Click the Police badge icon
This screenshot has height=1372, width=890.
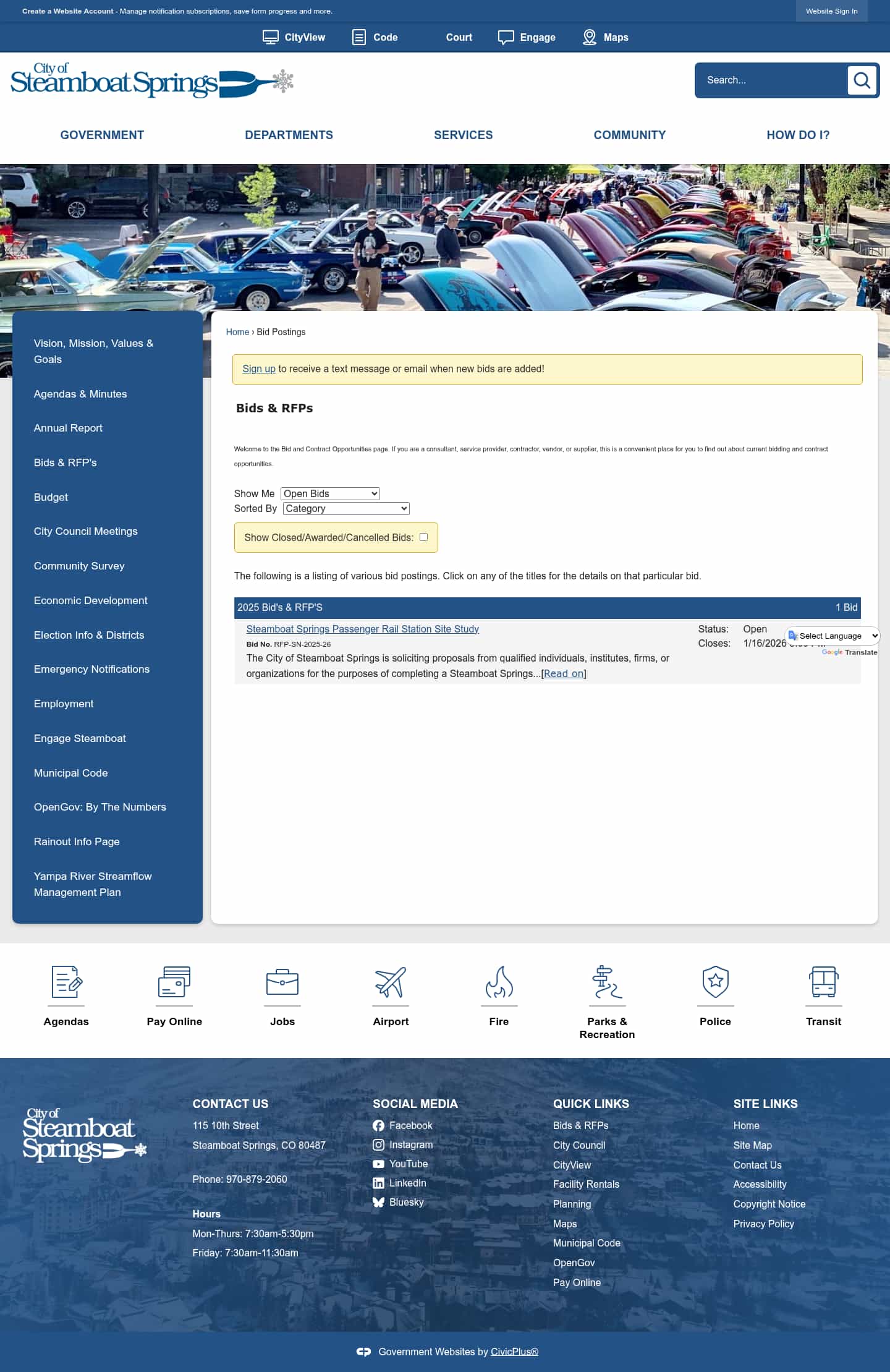pyautogui.click(x=715, y=982)
